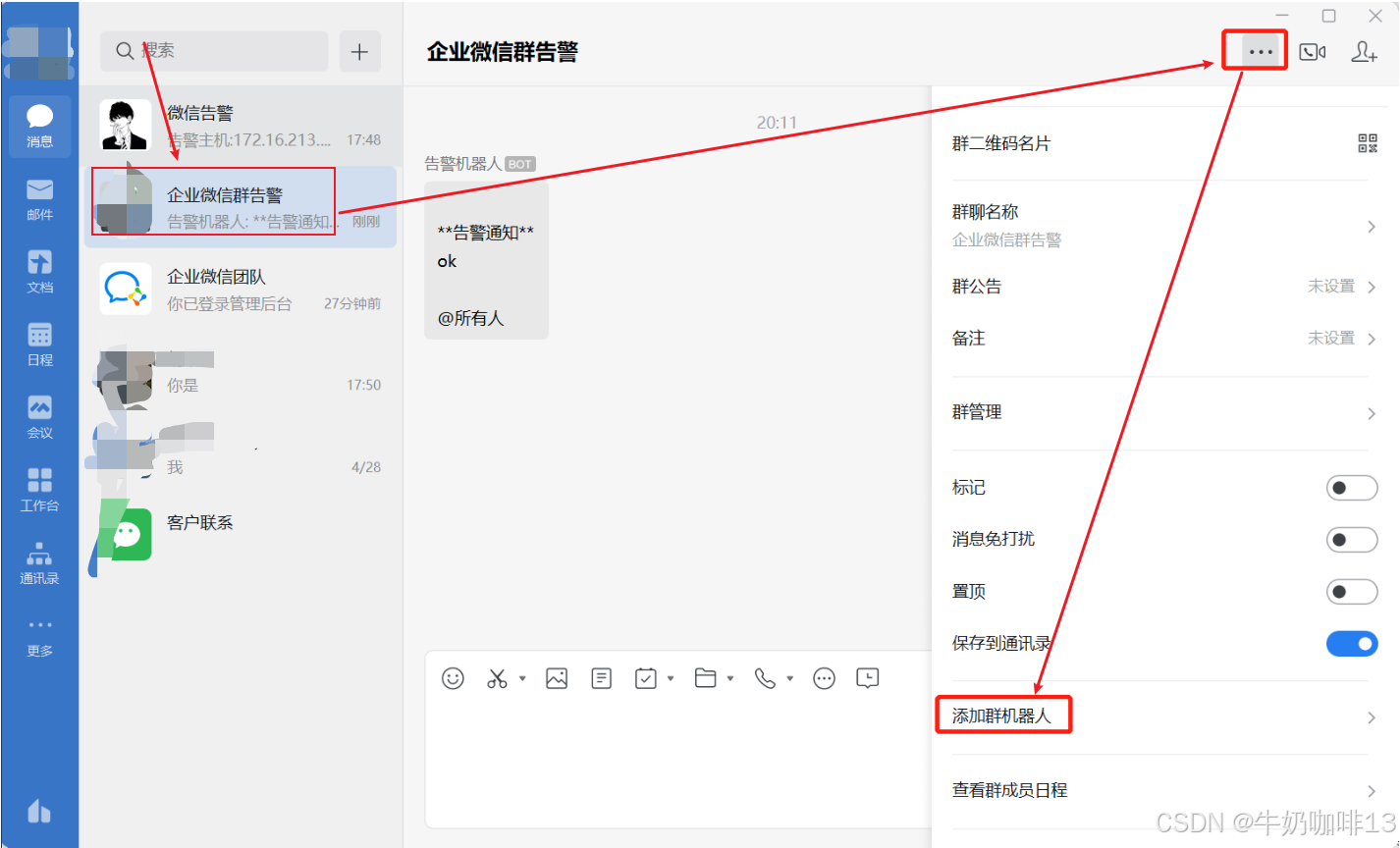Click the quick-reply message icon
Image resolution: width=1400 pixels, height=848 pixels.
867,678
